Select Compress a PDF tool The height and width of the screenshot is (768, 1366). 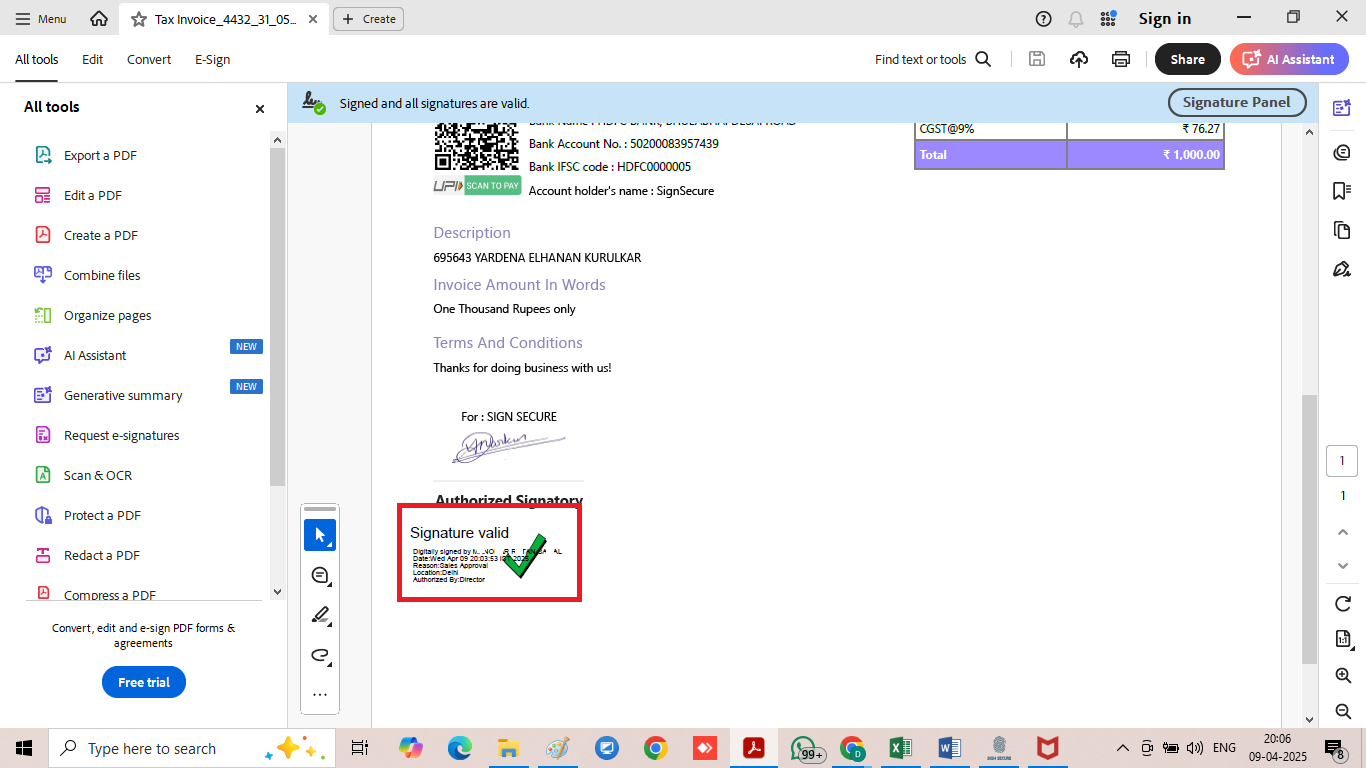click(x=109, y=594)
